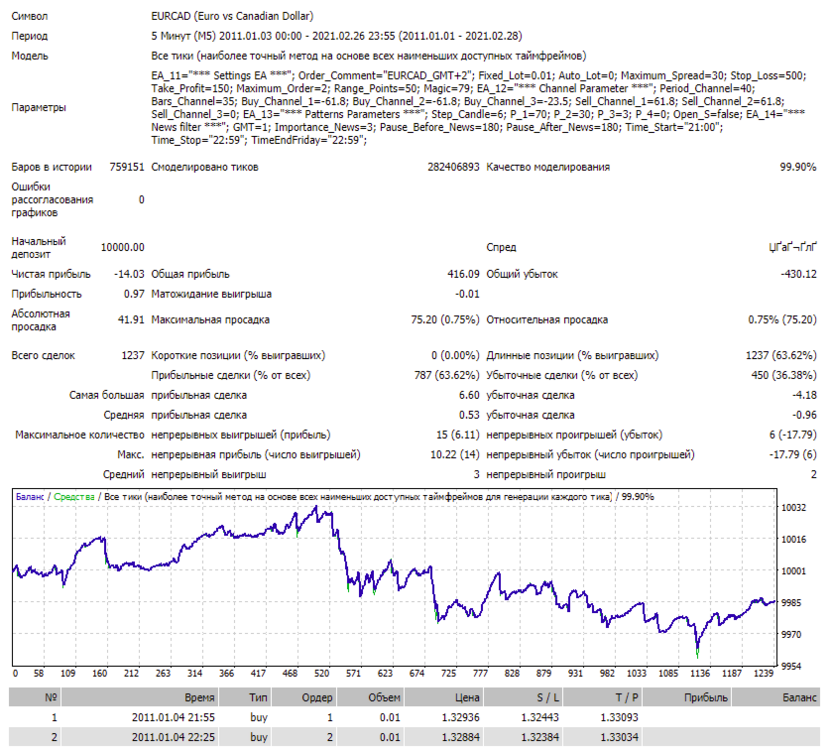831x750 pixels.
Task: Select the trade time '2011.01.04 22:25'
Action: tap(173, 737)
